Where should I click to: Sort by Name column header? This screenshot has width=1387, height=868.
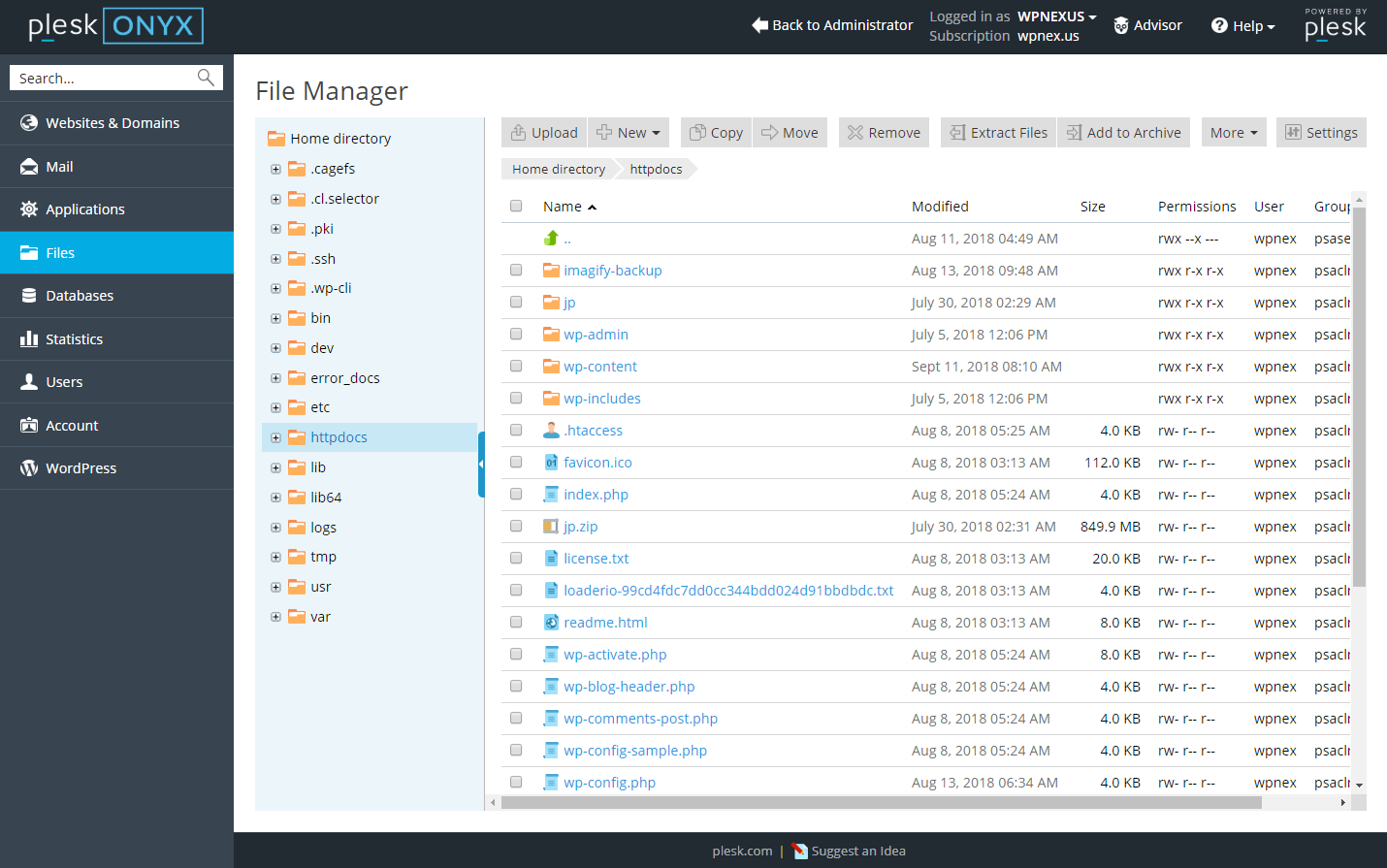(569, 207)
